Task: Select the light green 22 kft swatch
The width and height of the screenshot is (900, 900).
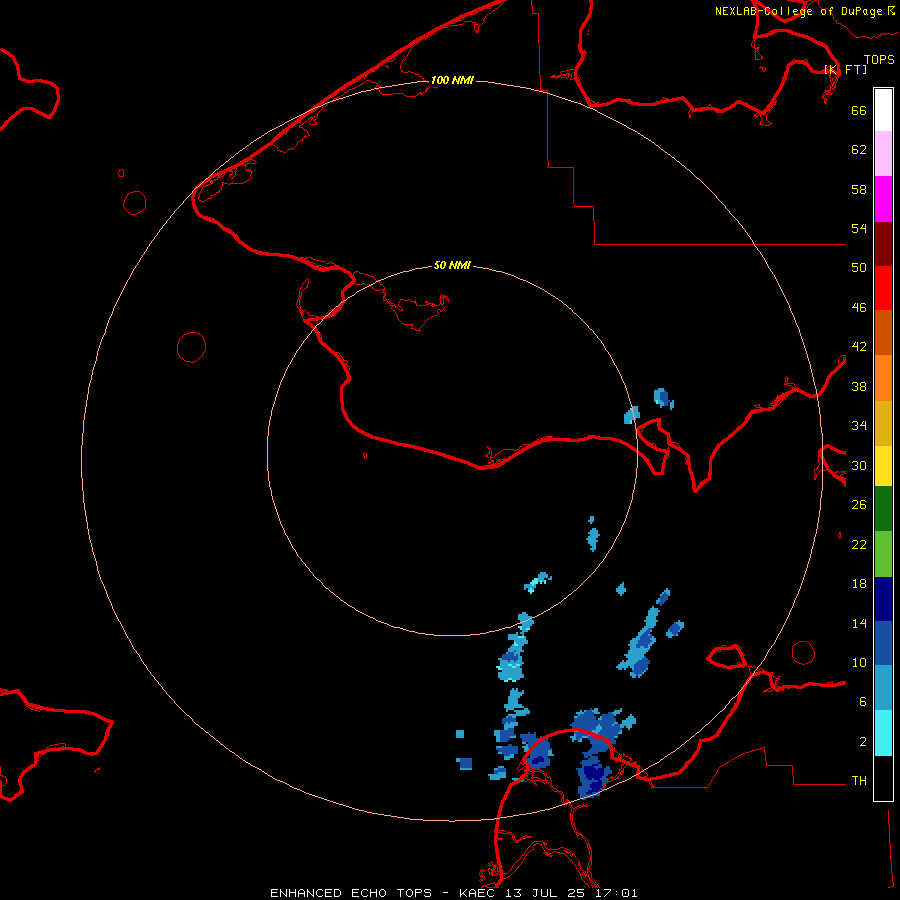Action: coord(883,554)
